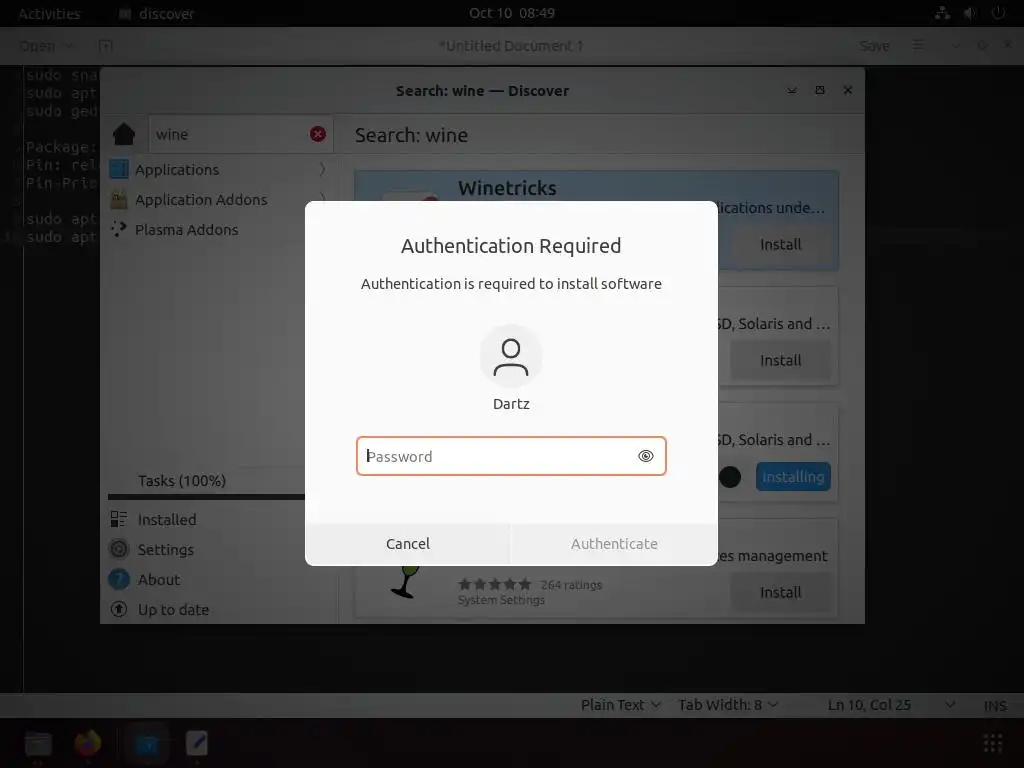Click Text Editor icon in dock
1024x768 pixels.
click(x=197, y=743)
